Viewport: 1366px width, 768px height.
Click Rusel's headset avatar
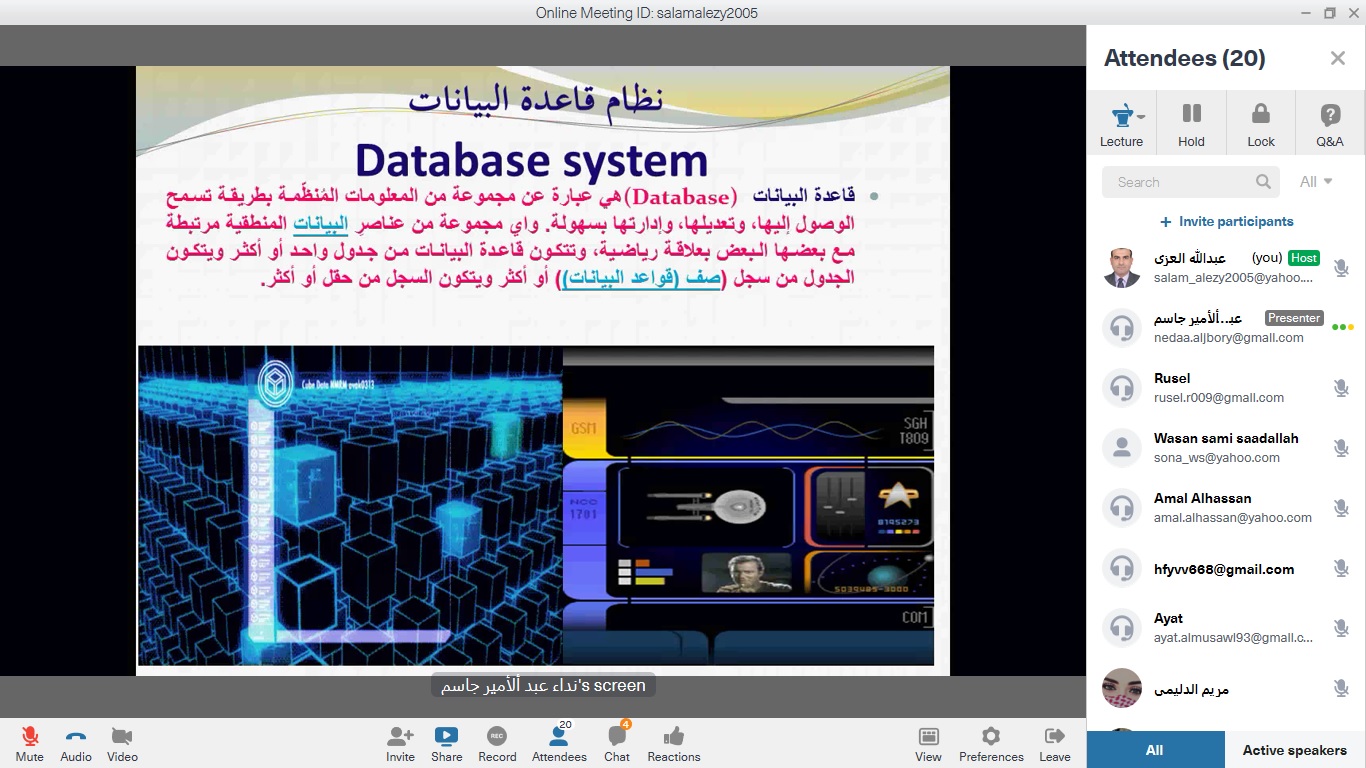click(x=1122, y=388)
